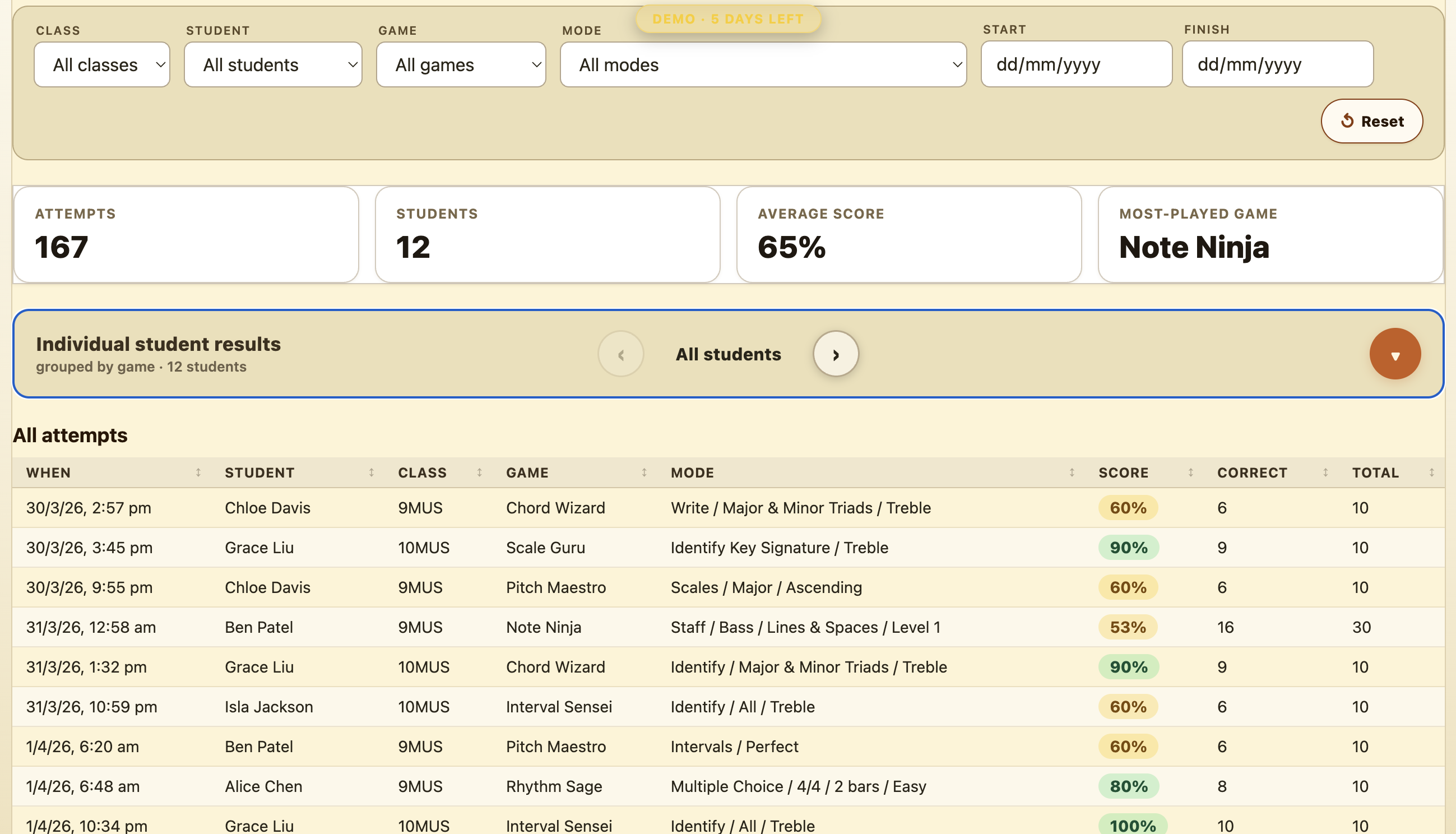Click the Intervals / Perfect mode cell
The image size is (1456, 834).
735,747
